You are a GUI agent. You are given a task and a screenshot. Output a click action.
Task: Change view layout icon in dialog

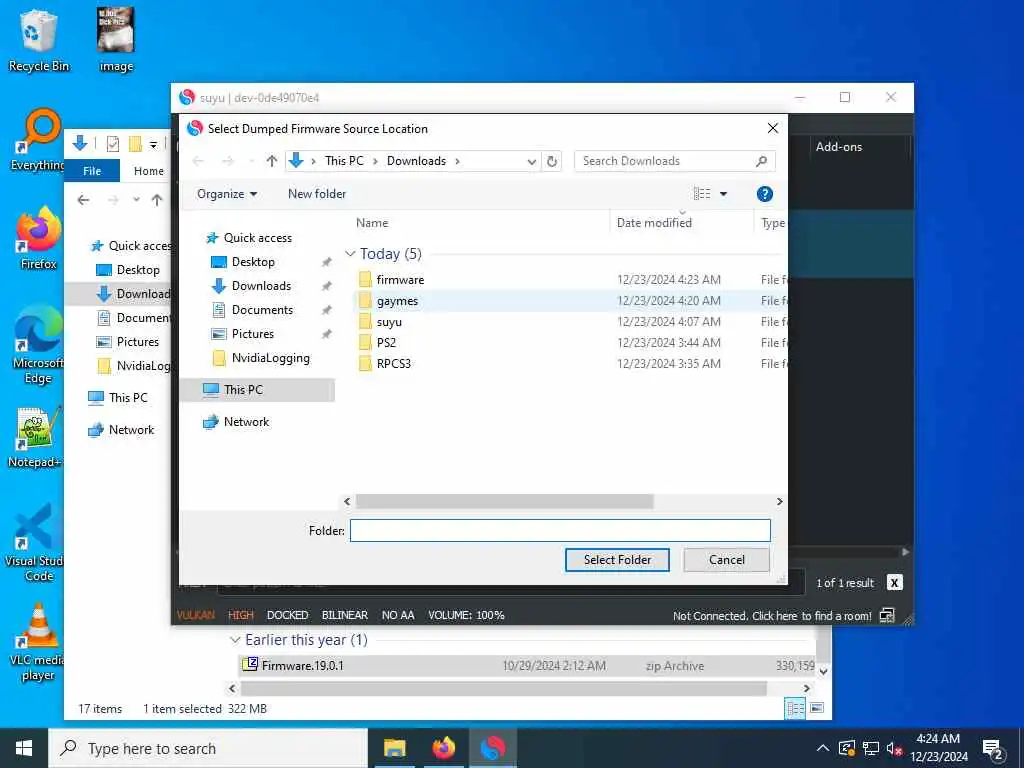click(x=702, y=194)
